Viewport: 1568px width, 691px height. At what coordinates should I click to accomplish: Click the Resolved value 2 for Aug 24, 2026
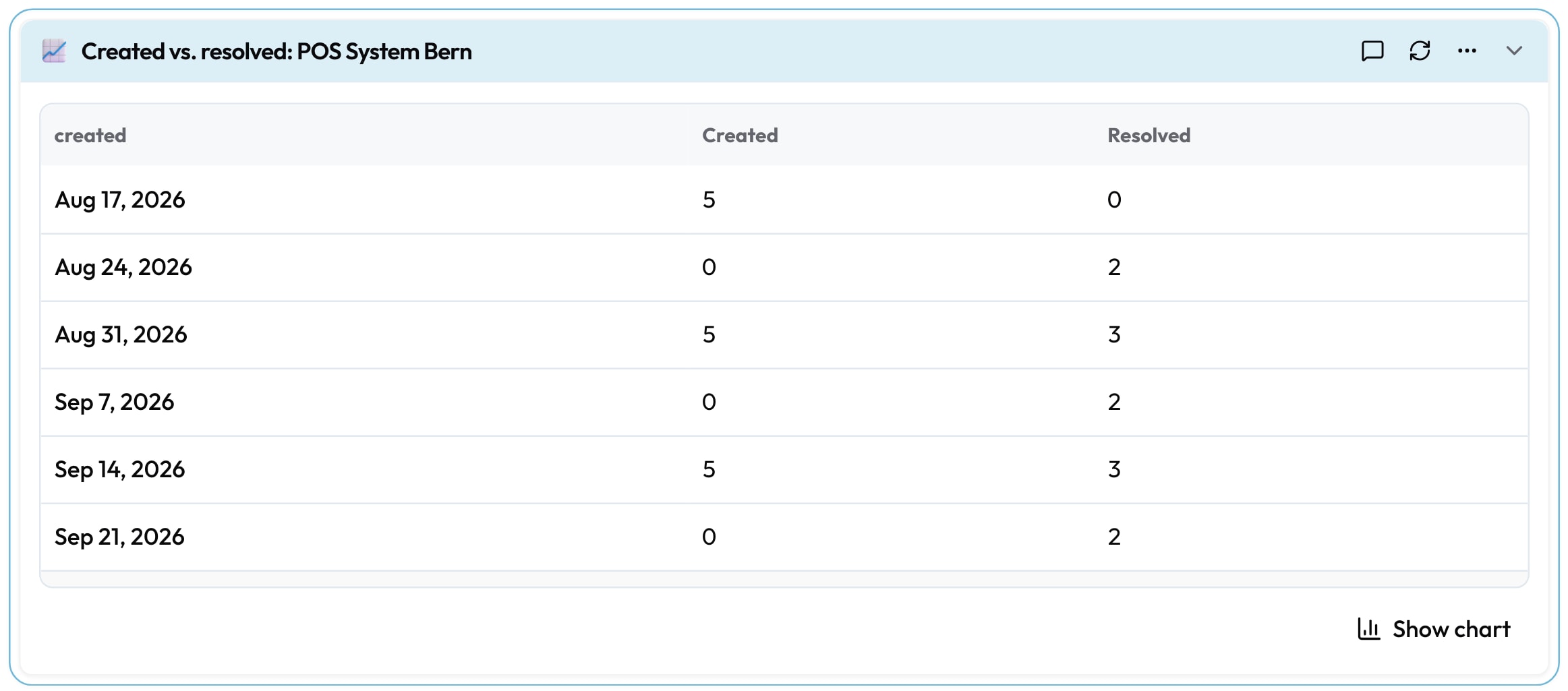[x=1114, y=267]
